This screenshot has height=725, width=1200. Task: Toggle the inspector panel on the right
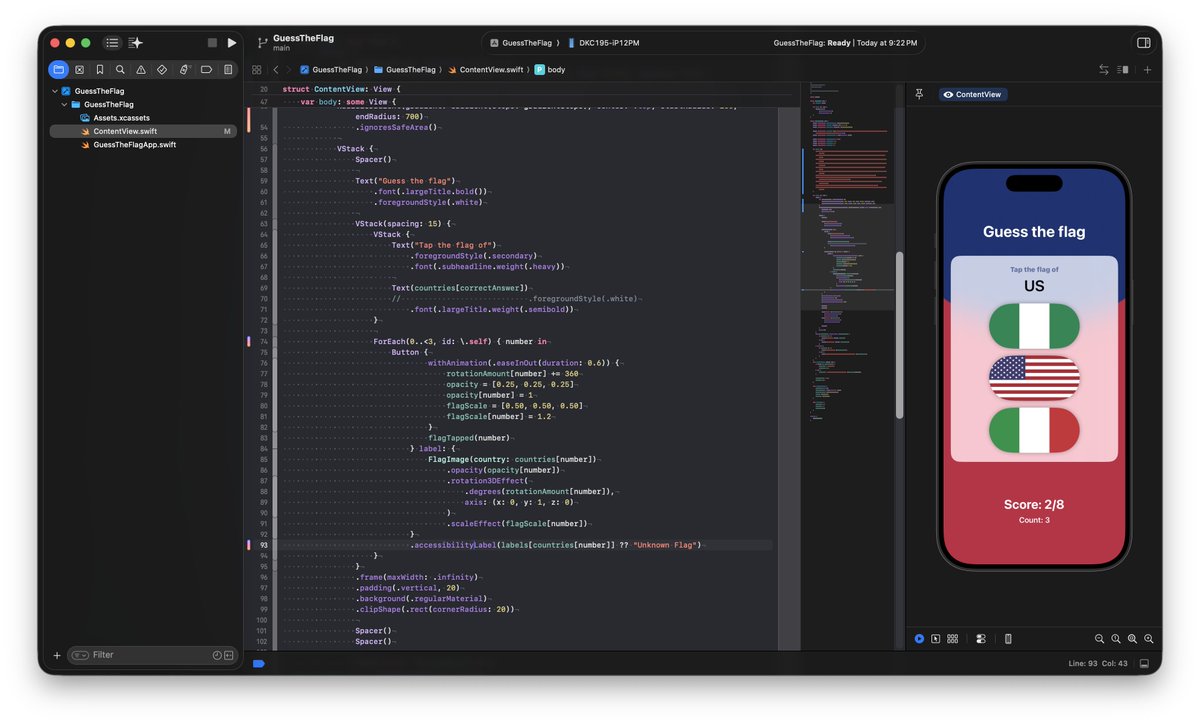pos(1144,43)
